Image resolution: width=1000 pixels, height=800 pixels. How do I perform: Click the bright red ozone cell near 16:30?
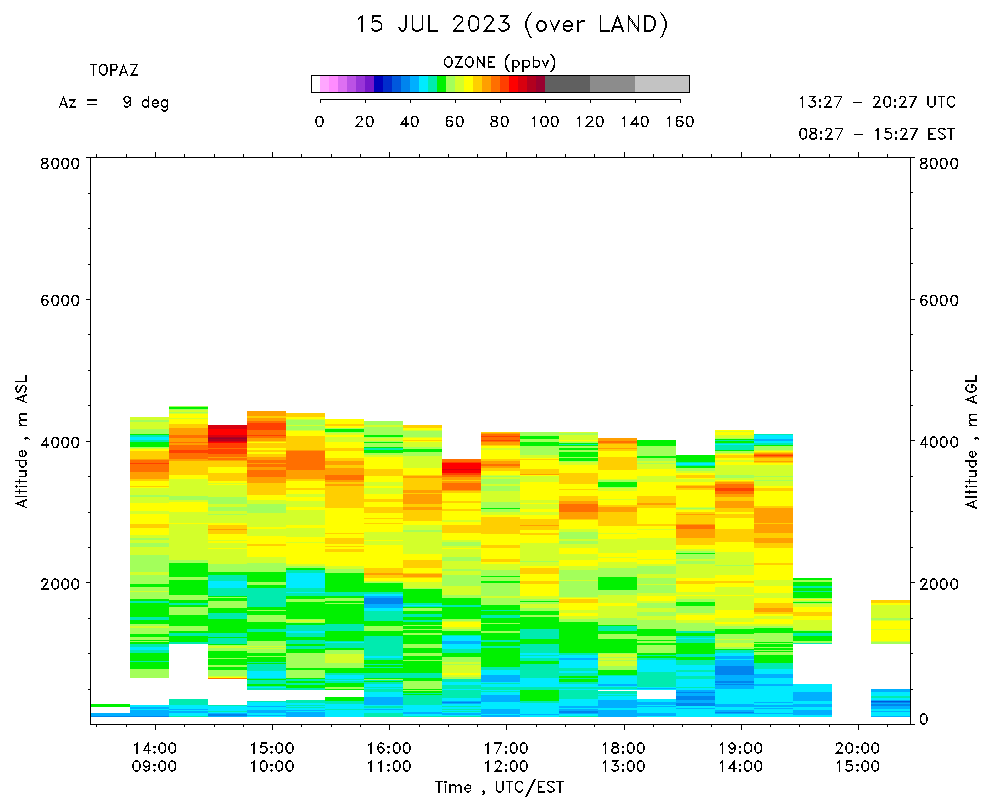point(462,467)
